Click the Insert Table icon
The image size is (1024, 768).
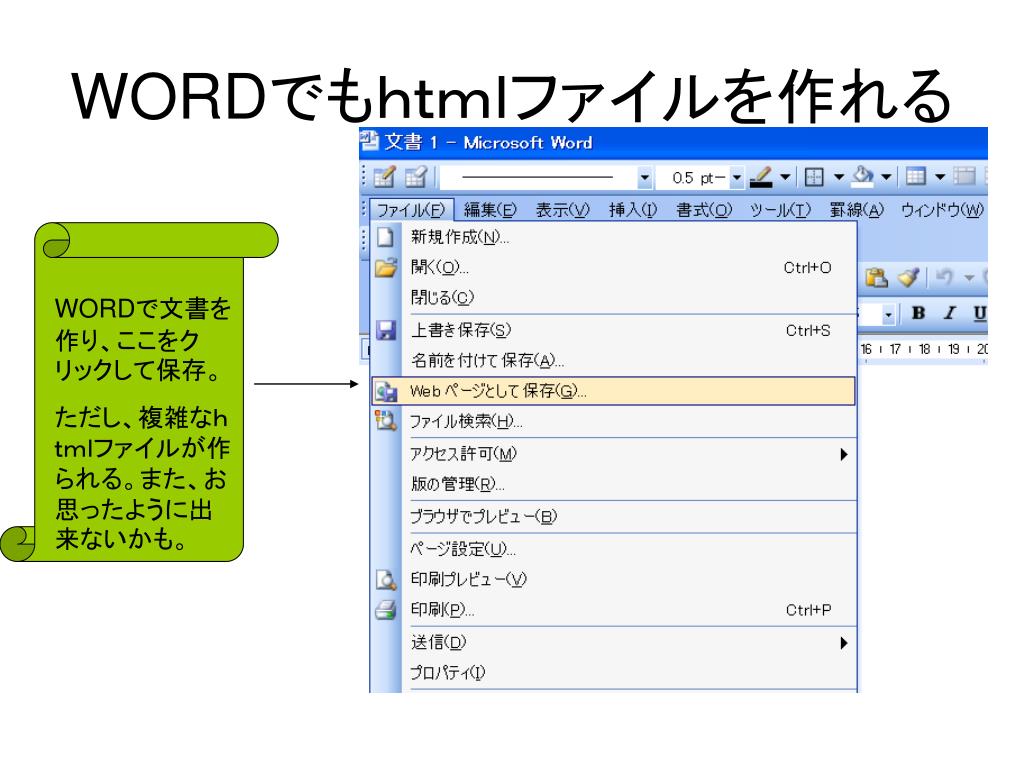pyautogui.click(x=916, y=176)
